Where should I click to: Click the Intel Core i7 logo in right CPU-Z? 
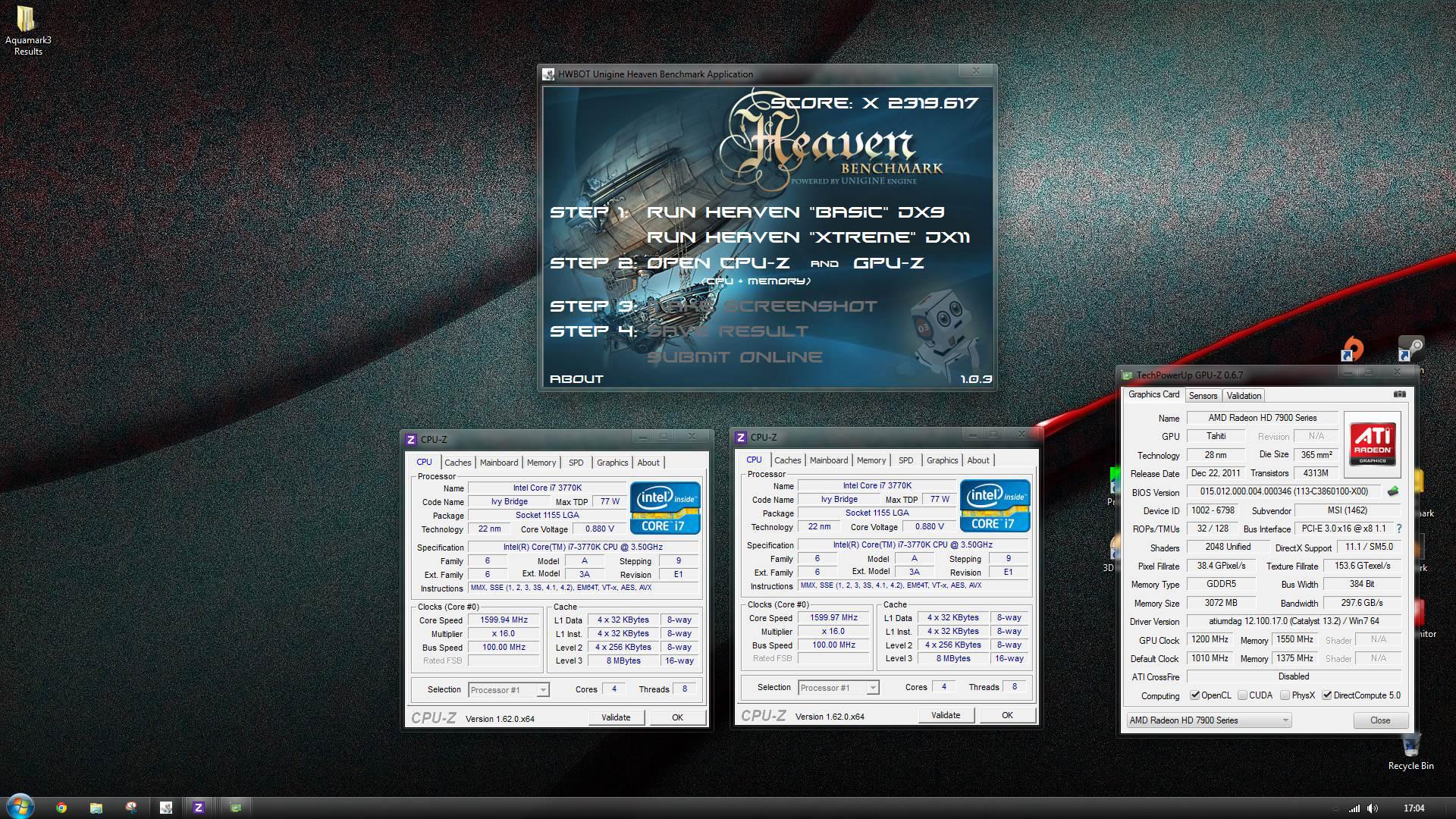coord(994,505)
